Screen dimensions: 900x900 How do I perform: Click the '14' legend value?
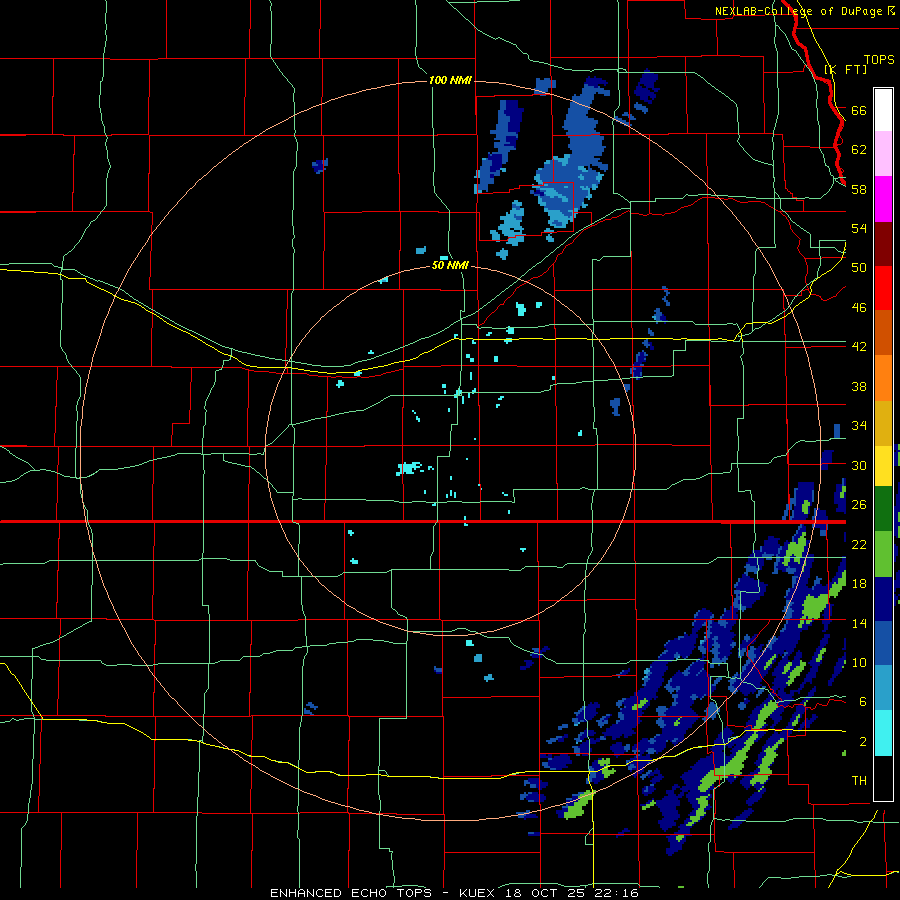(859, 623)
